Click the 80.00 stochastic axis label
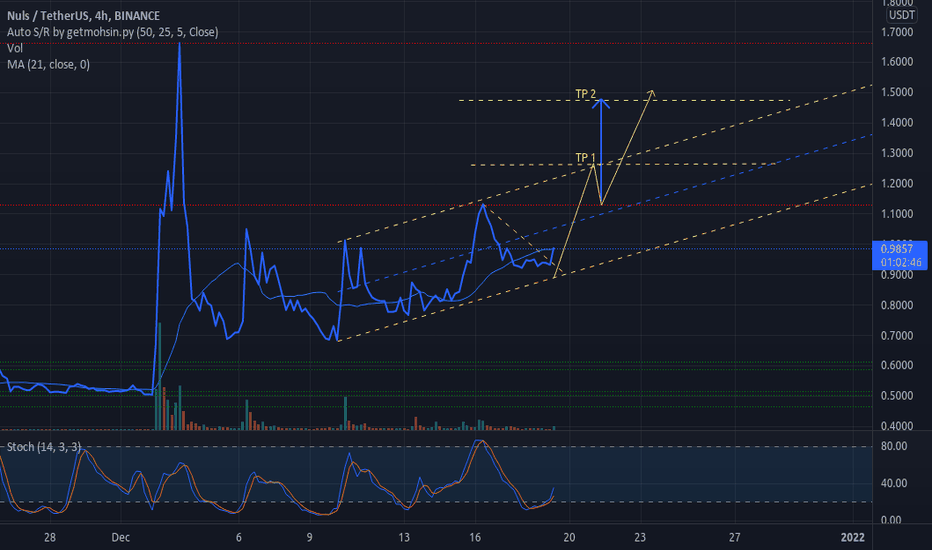 point(894,446)
